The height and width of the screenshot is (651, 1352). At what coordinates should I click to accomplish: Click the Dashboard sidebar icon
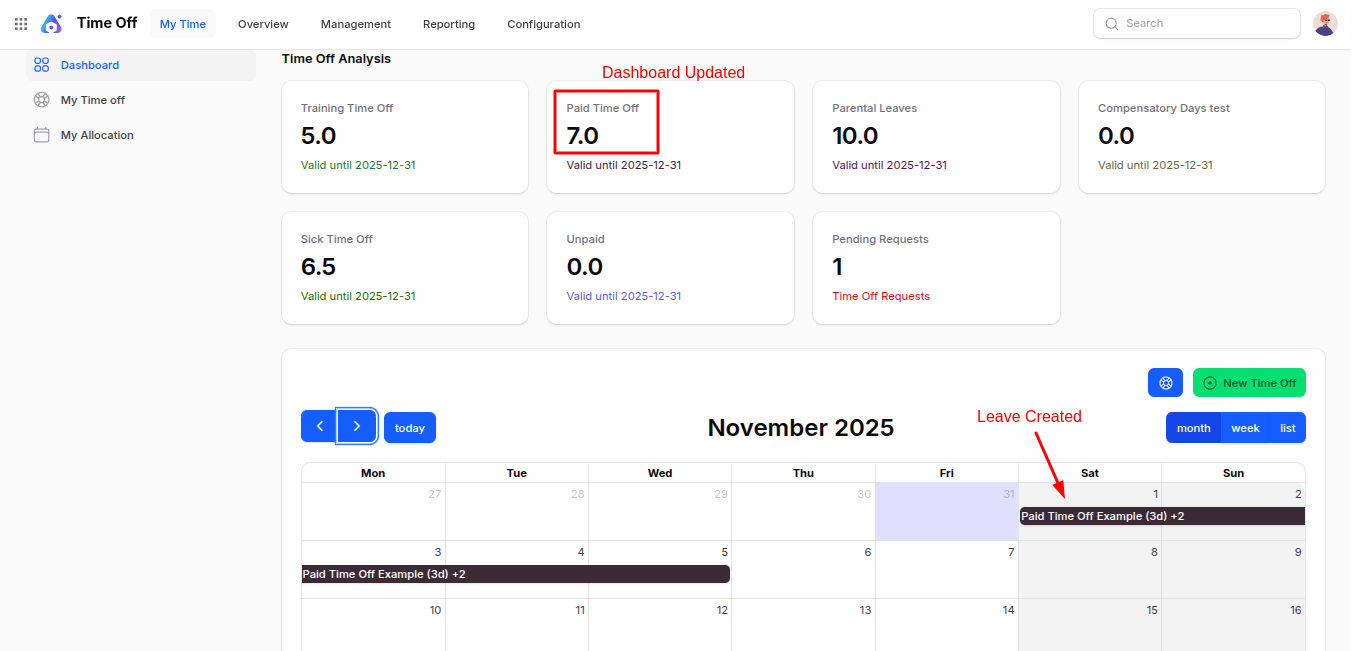coord(41,65)
